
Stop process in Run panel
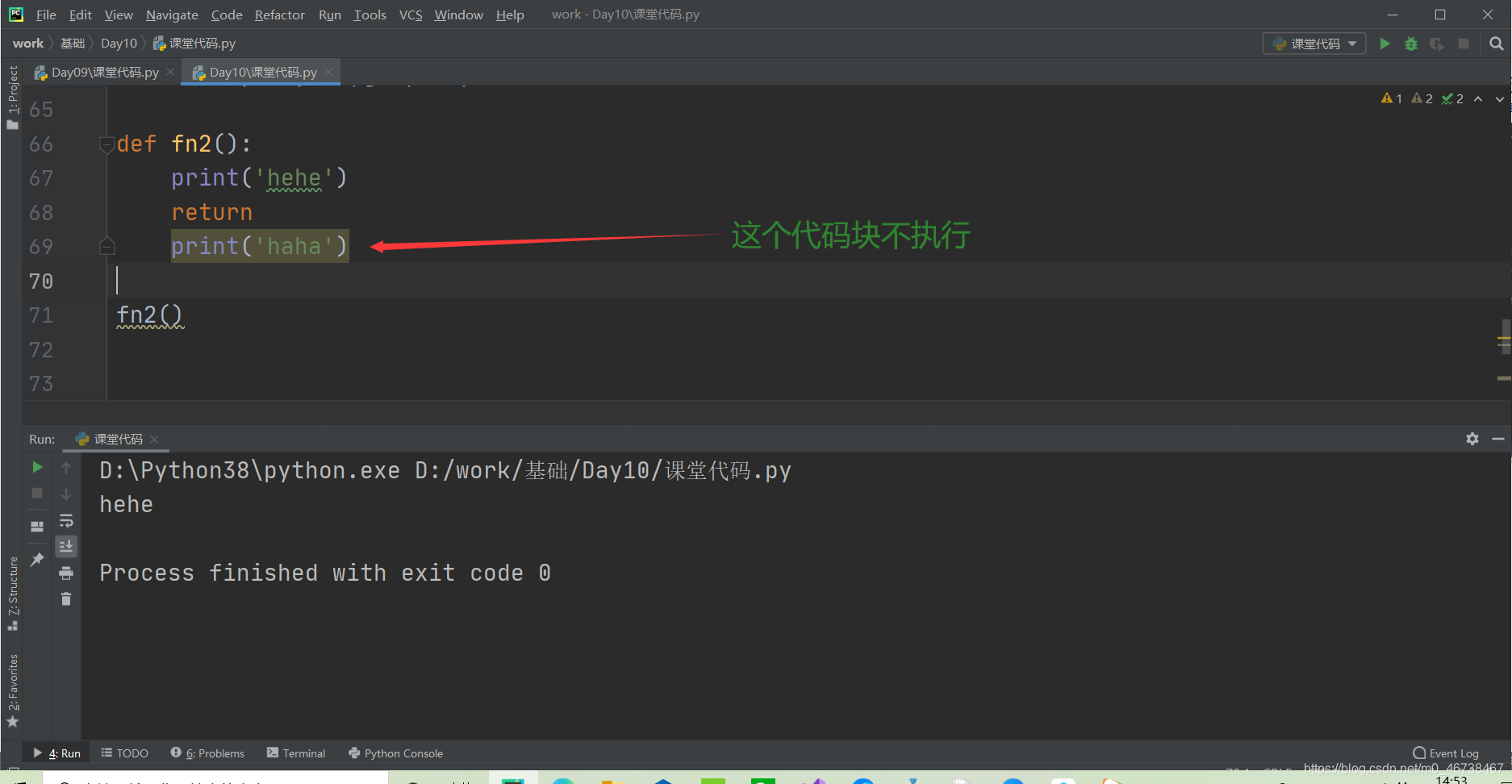tap(37, 493)
